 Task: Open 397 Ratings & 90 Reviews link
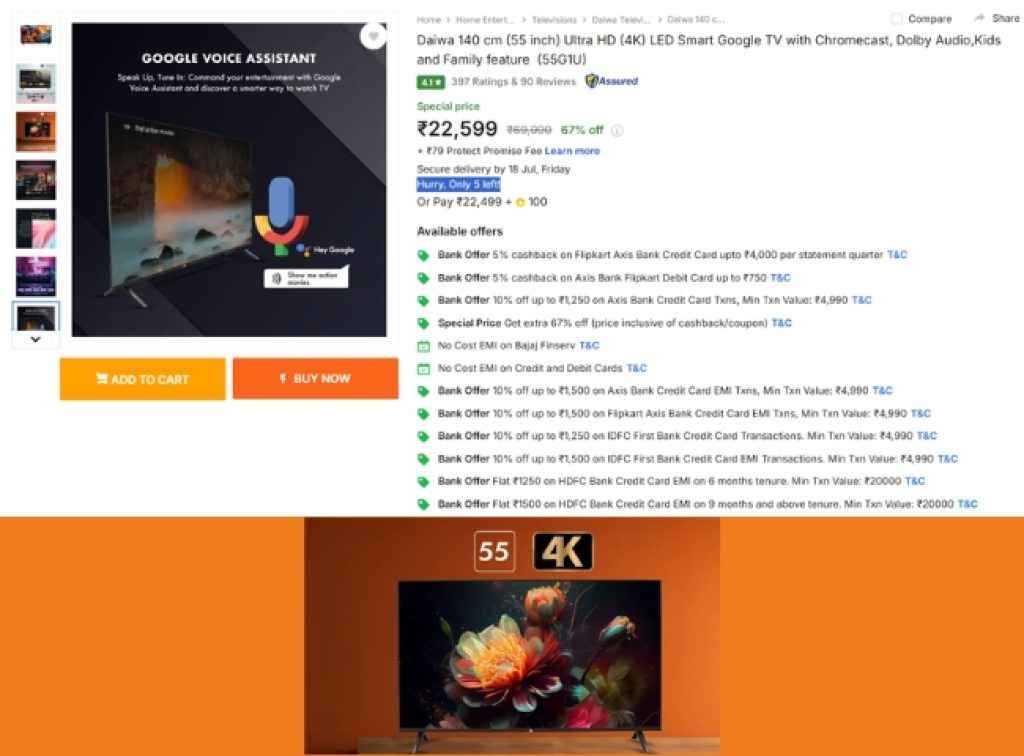coord(513,82)
